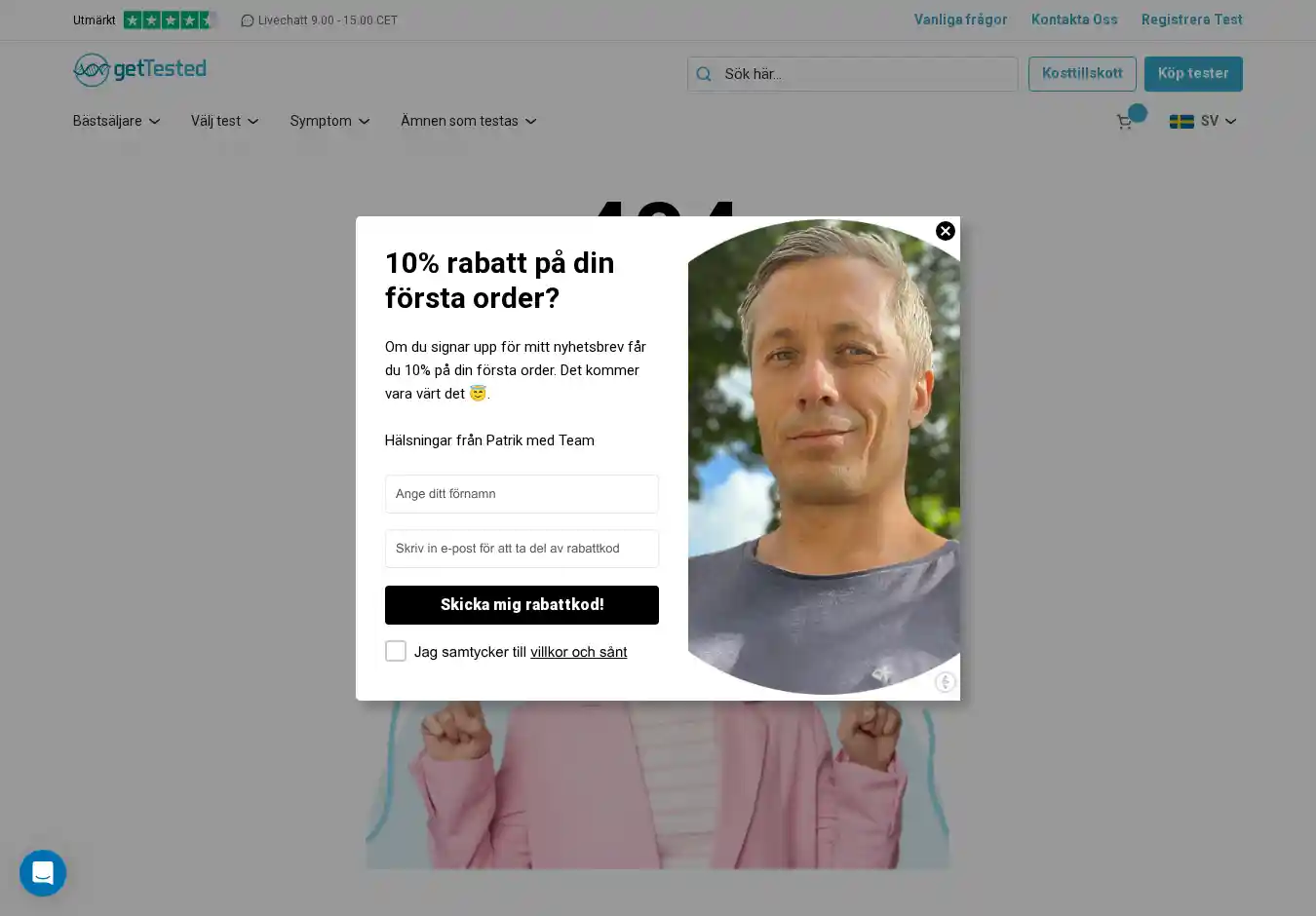1316x916 pixels.
Task: Click the small badge icon on photo
Action: tap(945, 682)
